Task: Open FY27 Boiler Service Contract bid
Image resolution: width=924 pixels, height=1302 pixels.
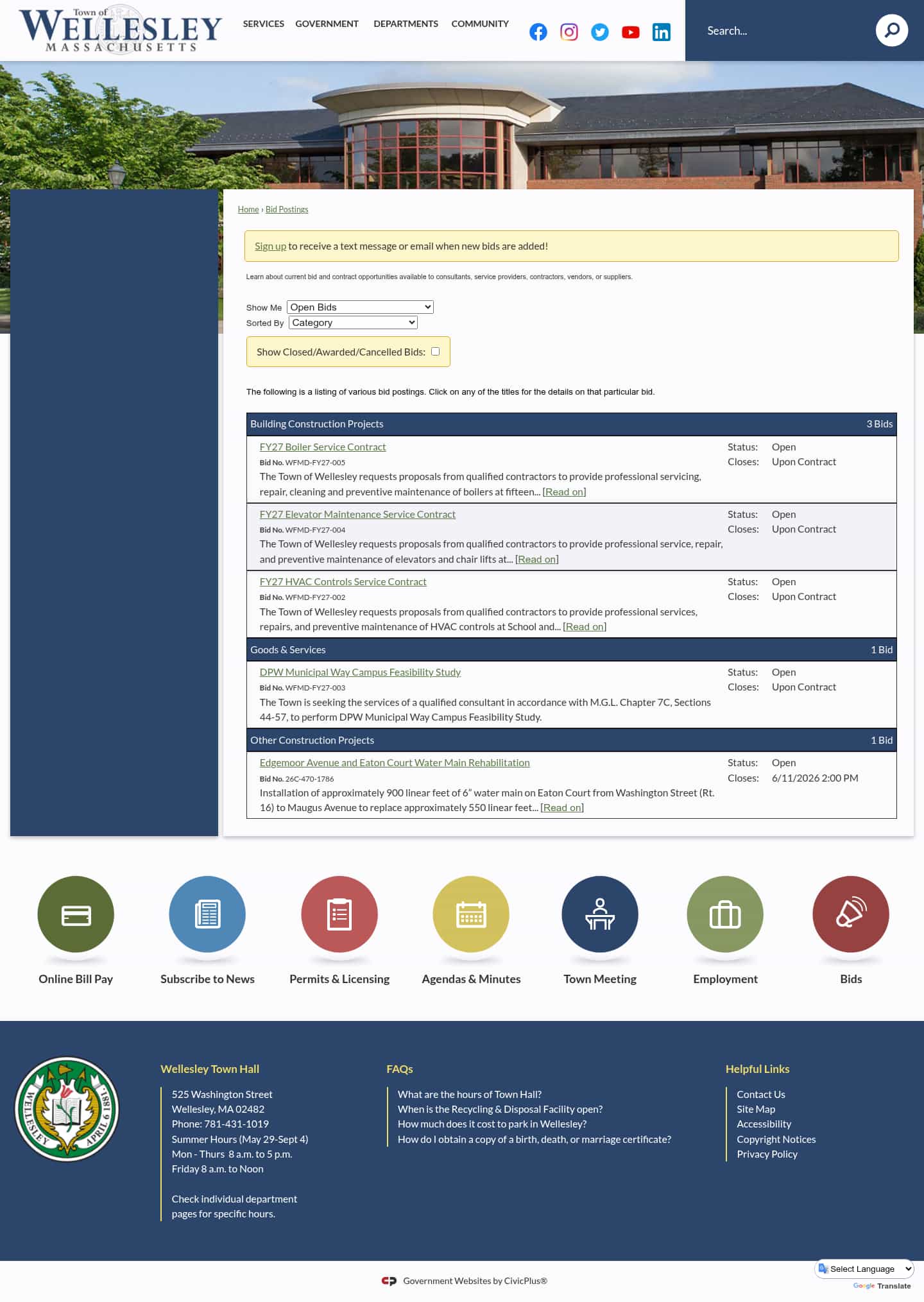Action: click(323, 447)
